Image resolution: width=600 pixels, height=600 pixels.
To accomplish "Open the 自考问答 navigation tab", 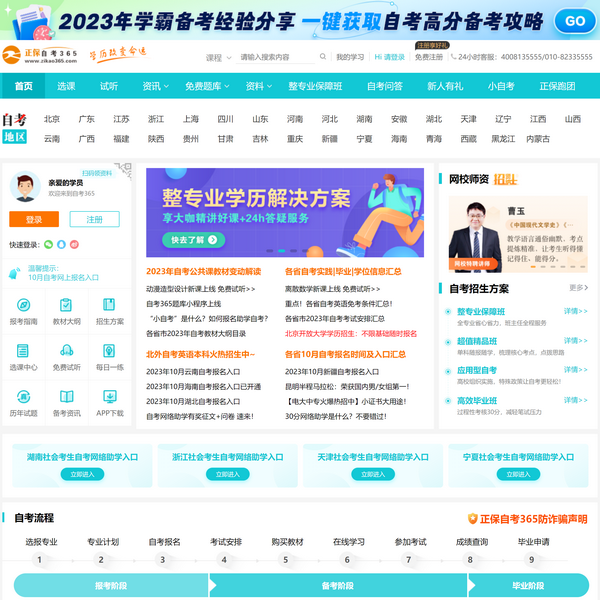I will [385, 86].
